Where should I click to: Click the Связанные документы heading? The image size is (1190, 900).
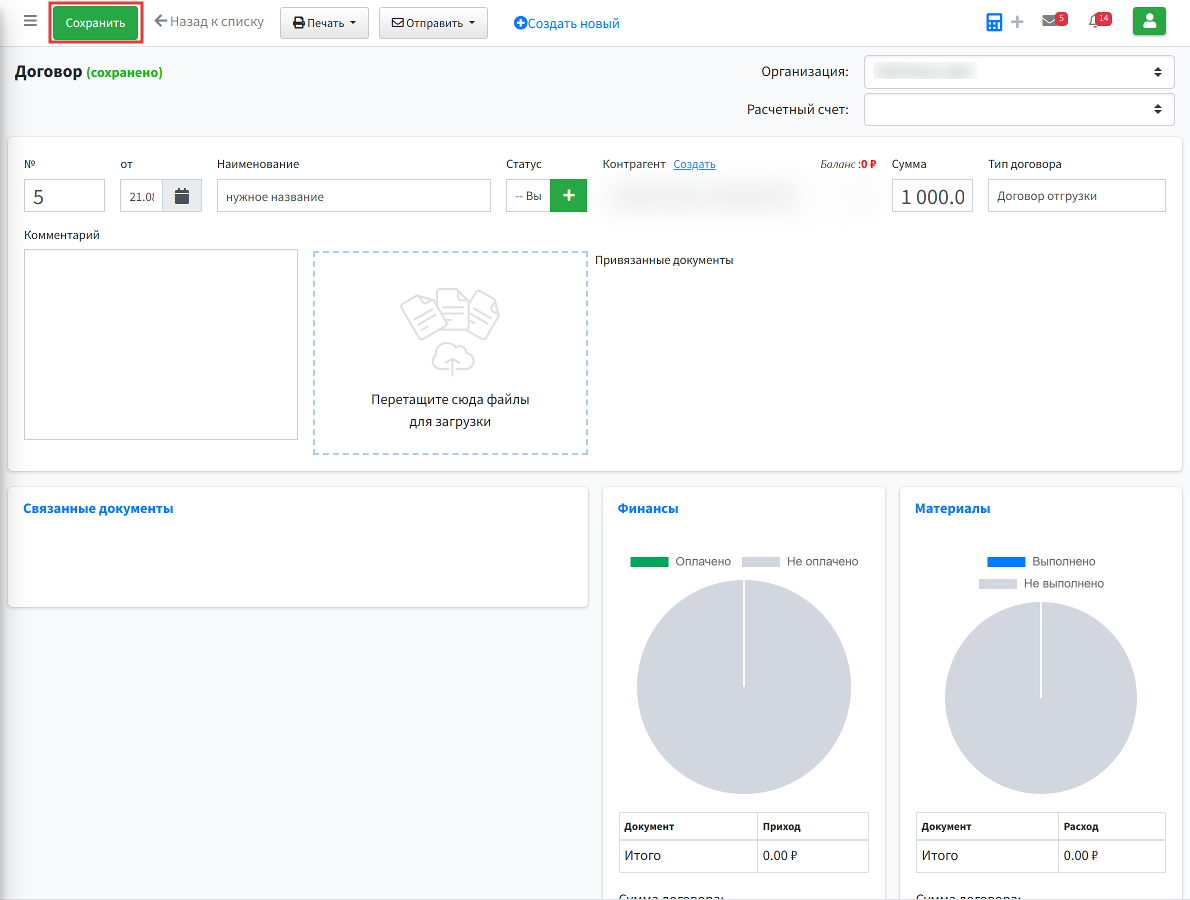[98, 508]
